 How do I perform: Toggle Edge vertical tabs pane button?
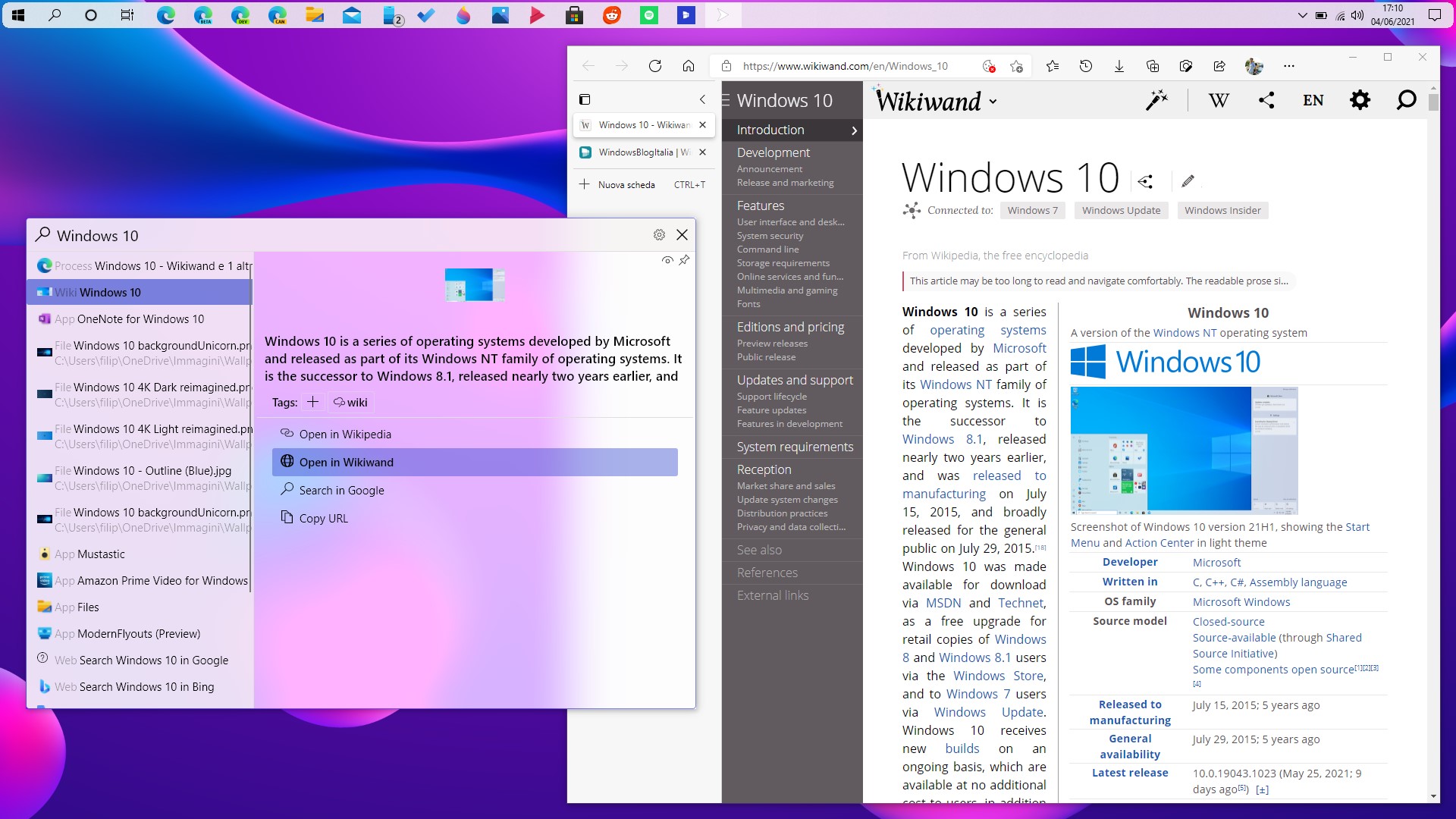pyautogui.click(x=585, y=99)
